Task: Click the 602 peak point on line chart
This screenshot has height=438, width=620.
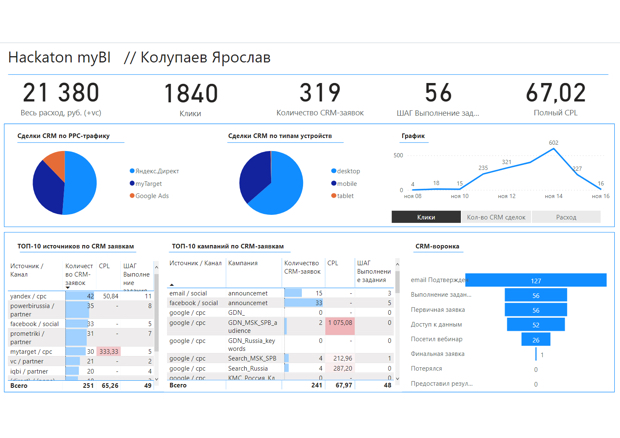Action: click(554, 149)
